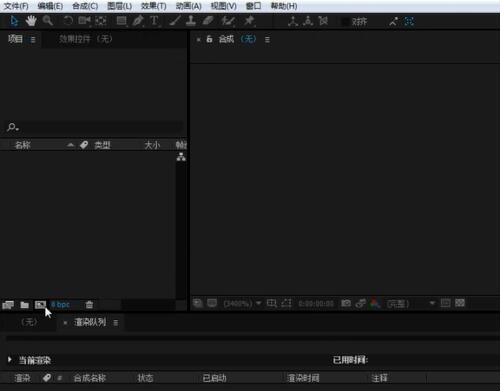The width and height of the screenshot is (501, 391).
Task: Take a snapshot with the camera icon
Action: (346, 303)
